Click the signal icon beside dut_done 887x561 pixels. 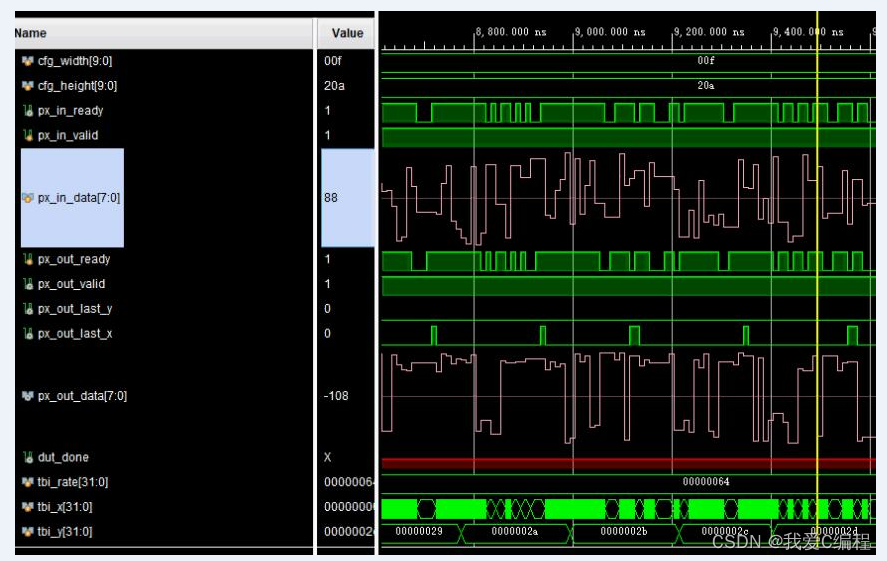click(27, 457)
